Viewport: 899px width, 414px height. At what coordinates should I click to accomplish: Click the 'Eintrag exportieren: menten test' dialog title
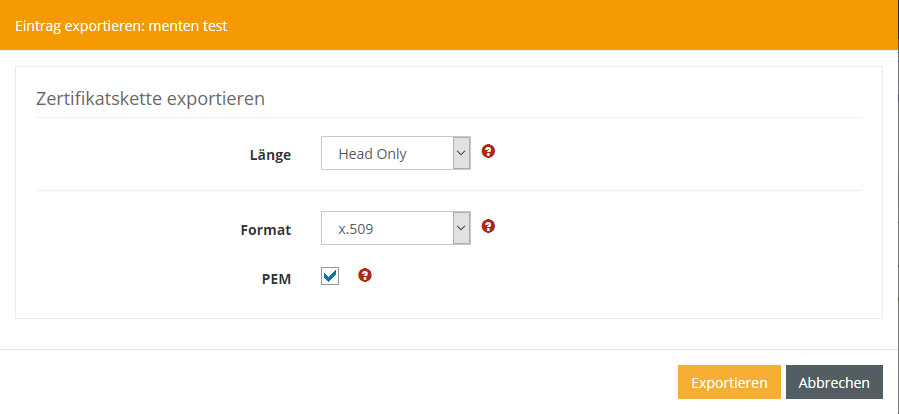121,25
